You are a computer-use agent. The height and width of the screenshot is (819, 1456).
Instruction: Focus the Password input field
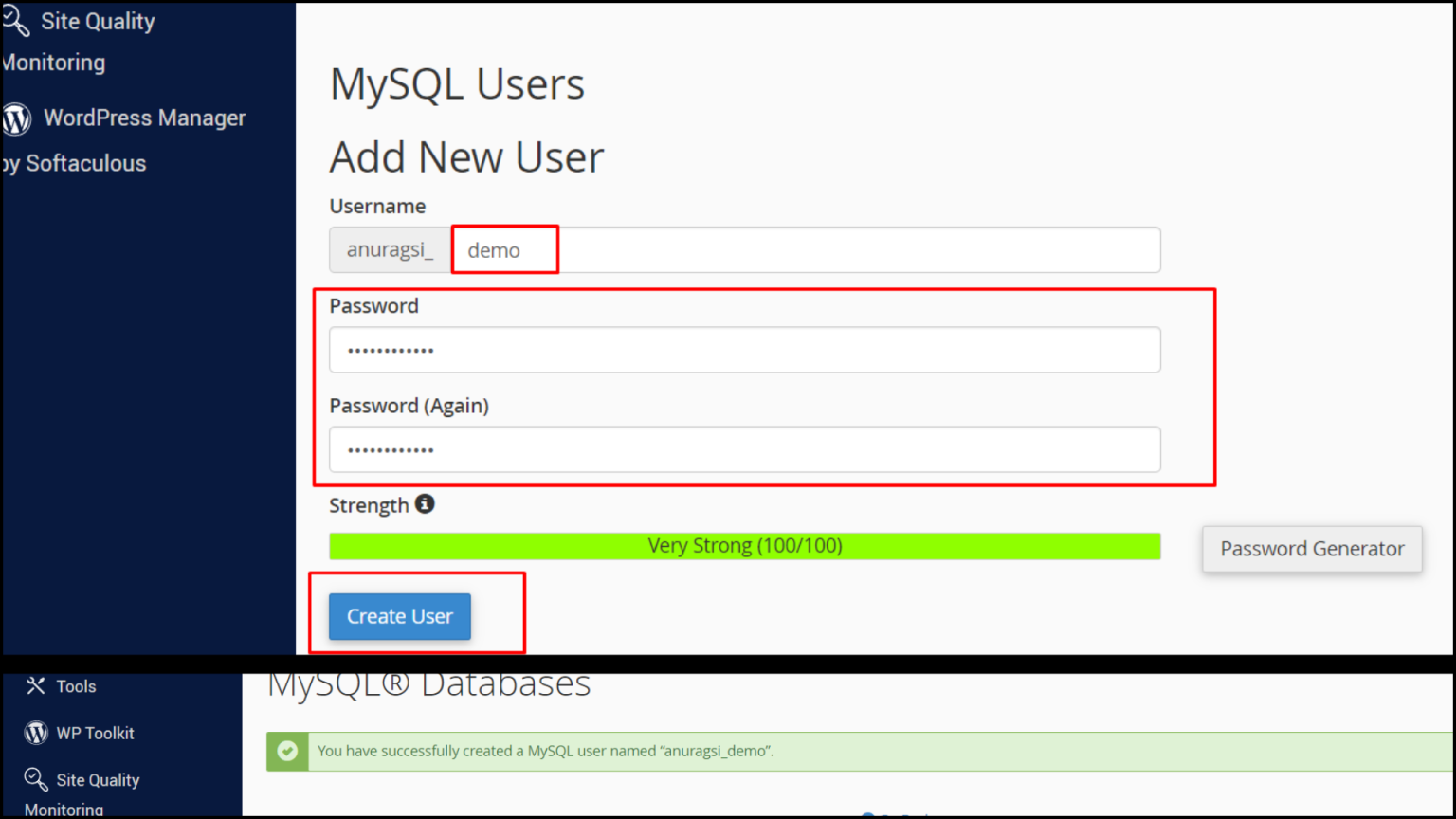[x=744, y=350]
